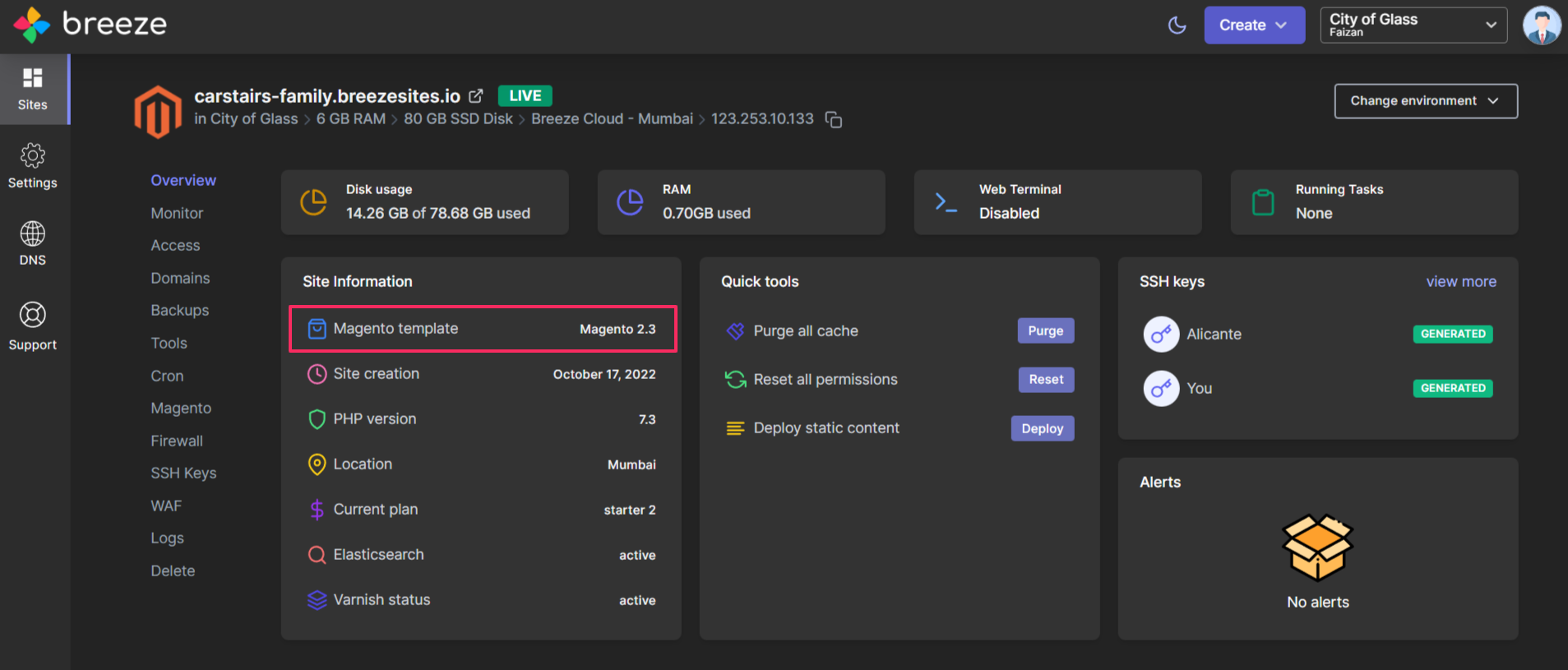Screen dimensions: 1568x670
Task: Click the No alerts box icon
Action: [x=1318, y=548]
